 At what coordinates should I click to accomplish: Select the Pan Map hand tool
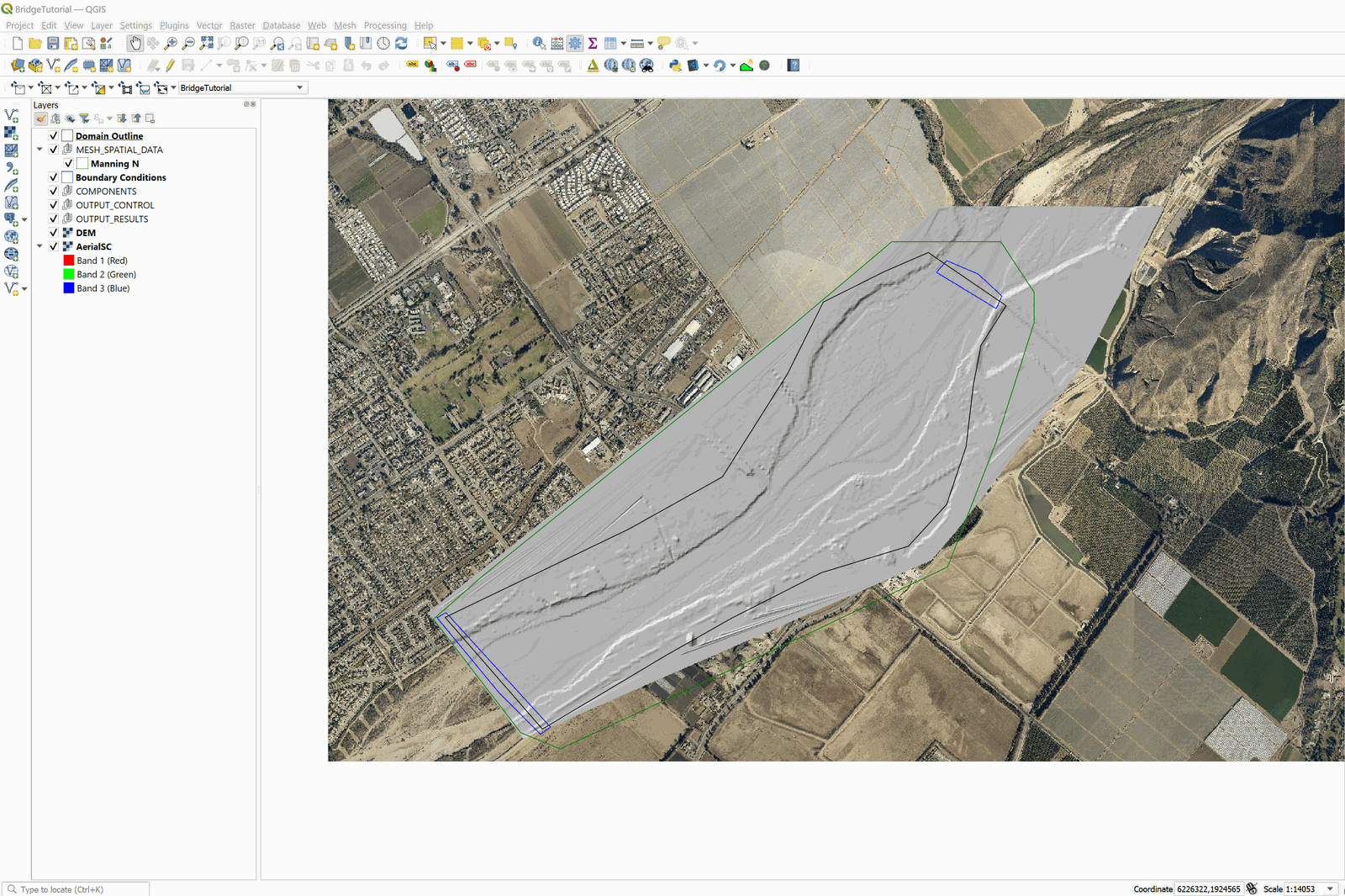click(x=134, y=44)
